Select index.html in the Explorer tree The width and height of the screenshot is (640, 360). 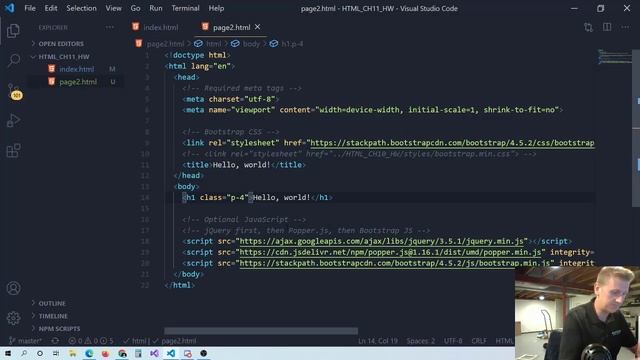pyautogui.click(x=76, y=69)
